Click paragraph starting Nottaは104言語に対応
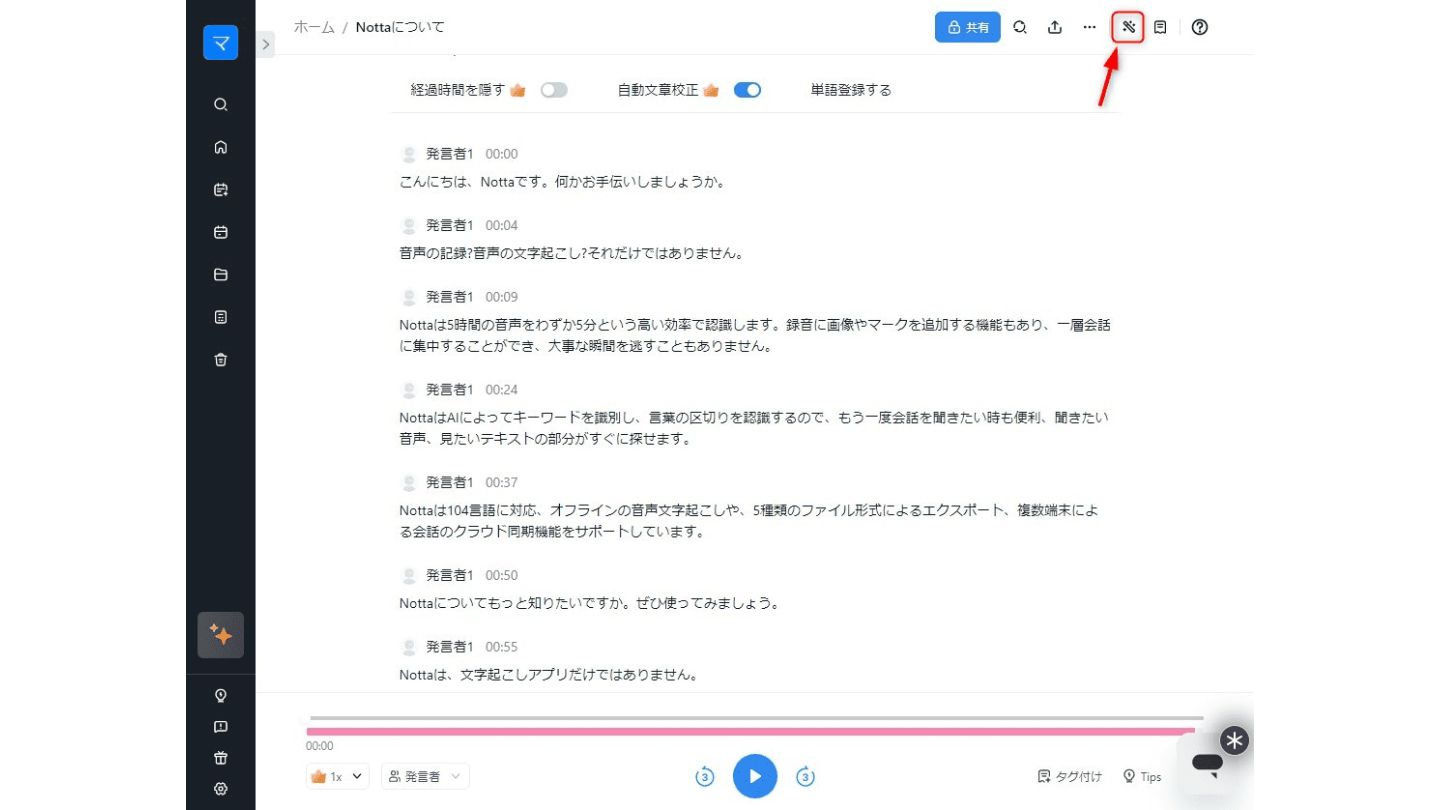Viewport: 1440px width, 810px height. pos(749,521)
